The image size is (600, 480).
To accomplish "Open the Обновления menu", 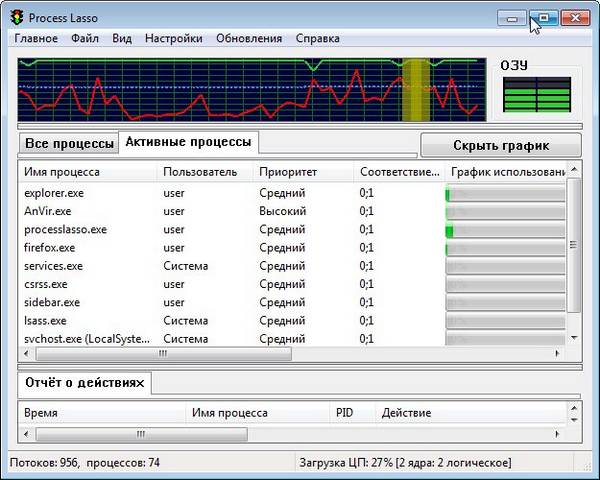I will point(249,39).
